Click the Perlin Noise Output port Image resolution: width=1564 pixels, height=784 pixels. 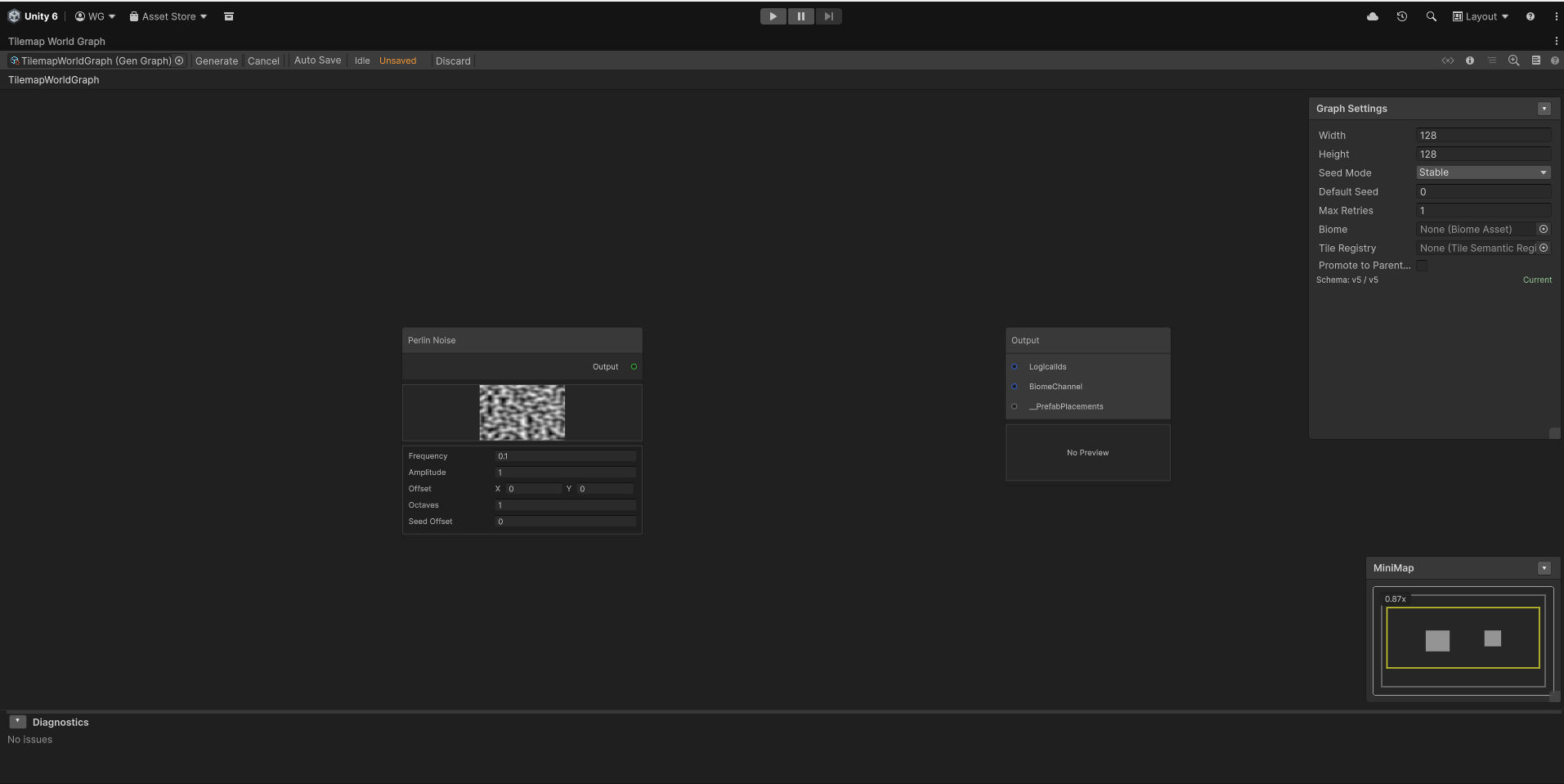pyautogui.click(x=634, y=366)
